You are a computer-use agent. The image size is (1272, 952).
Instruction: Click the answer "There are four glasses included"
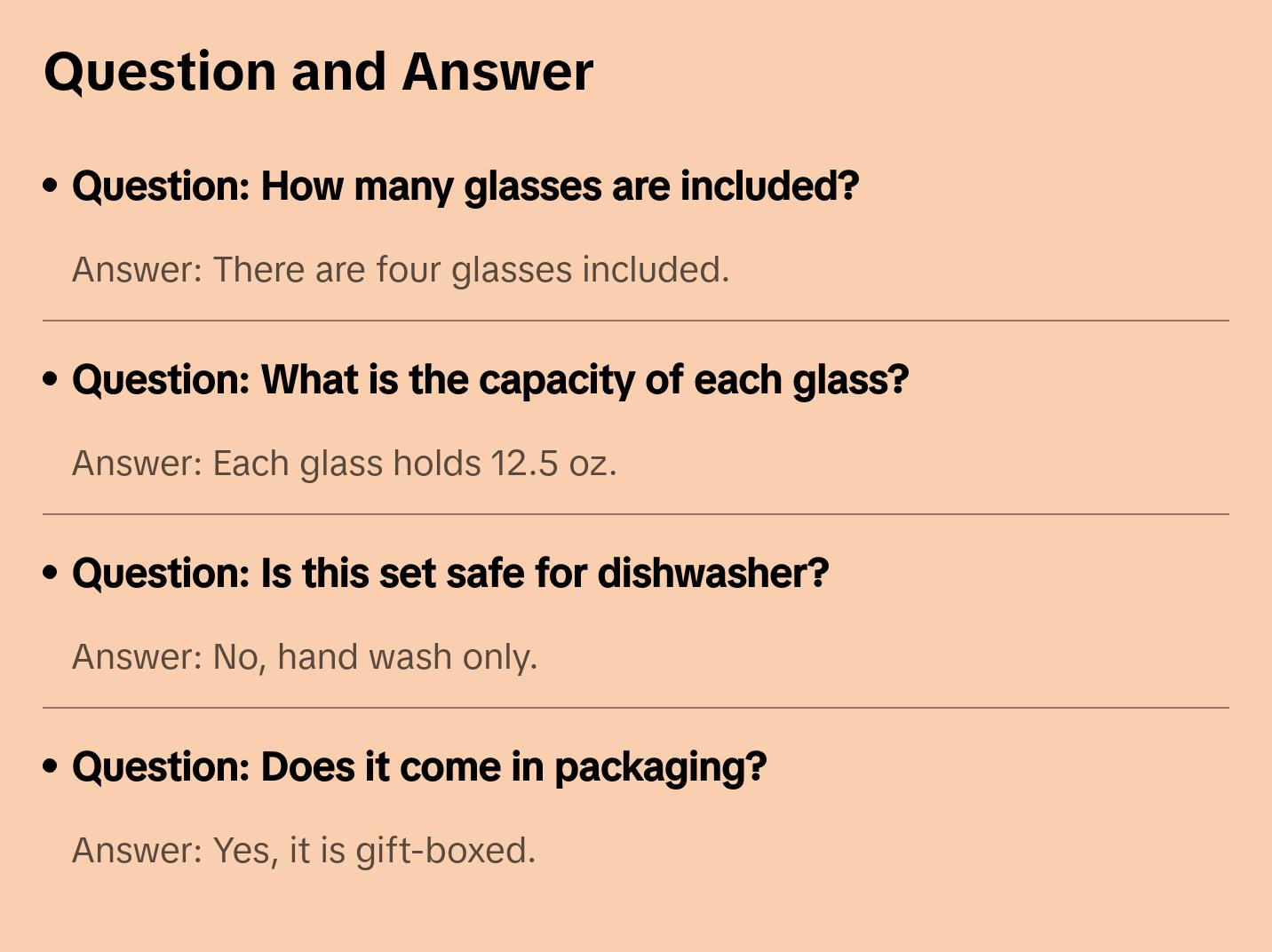[401, 270]
